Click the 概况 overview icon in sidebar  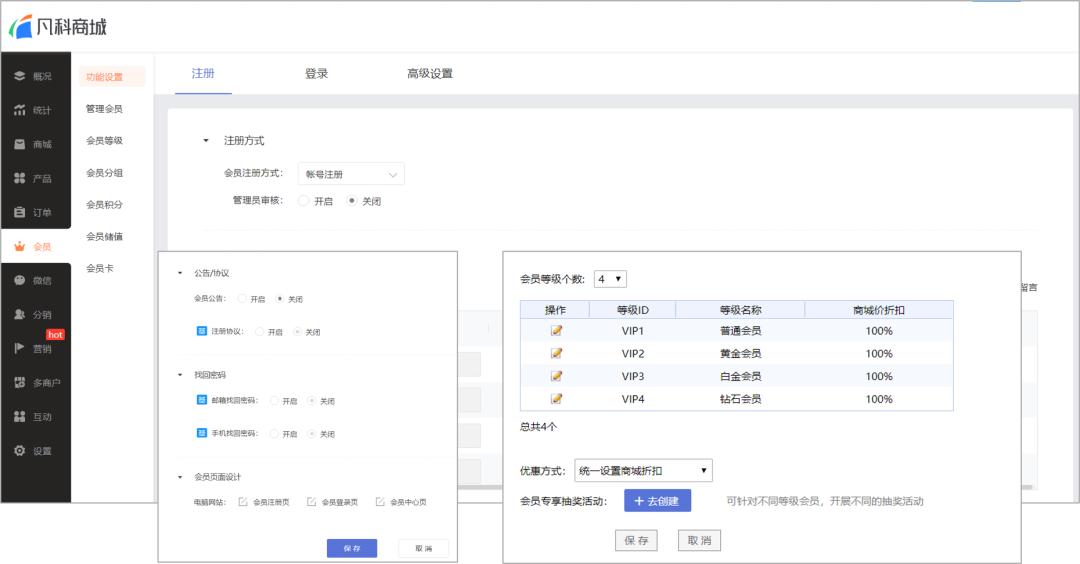(x=20, y=76)
